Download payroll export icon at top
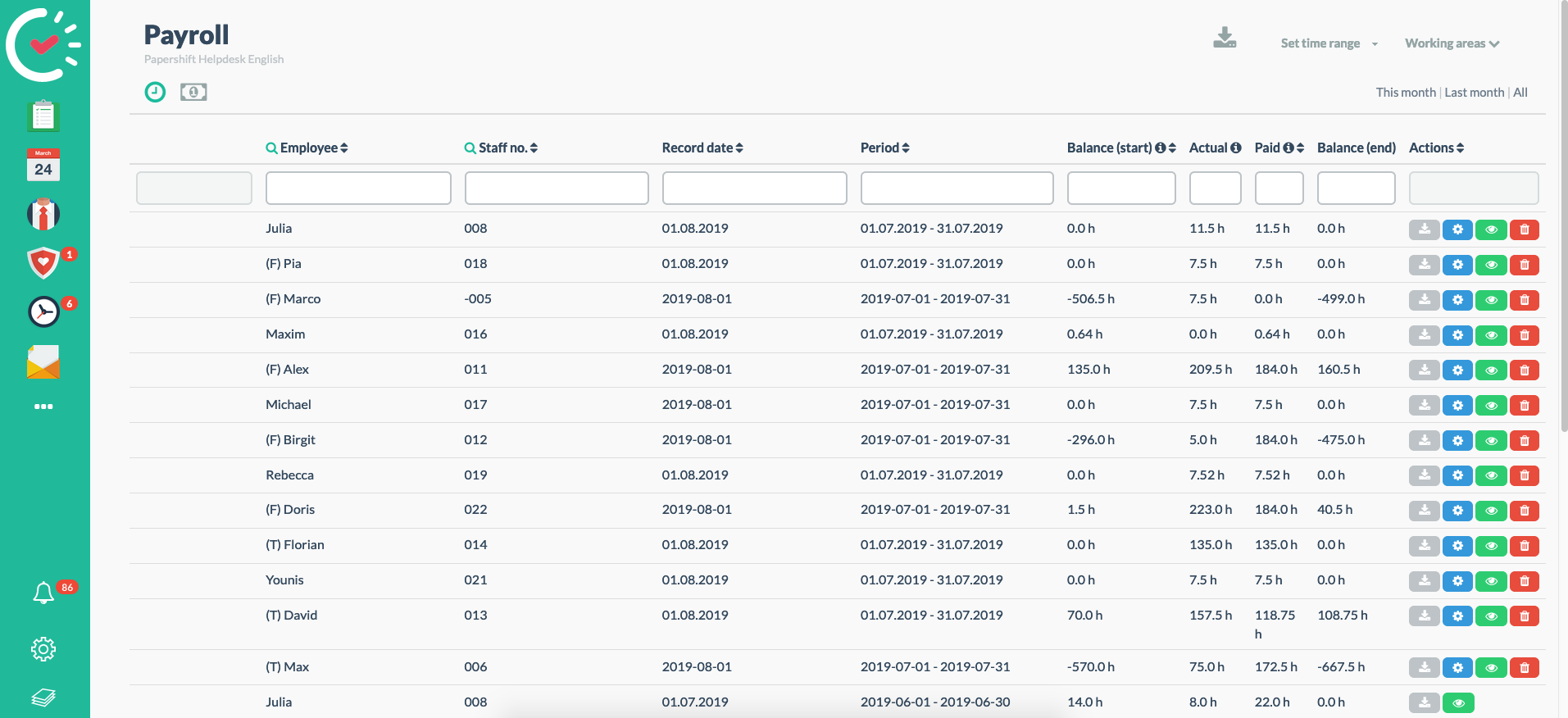Viewport: 1568px width, 718px height. [1225, 38]
